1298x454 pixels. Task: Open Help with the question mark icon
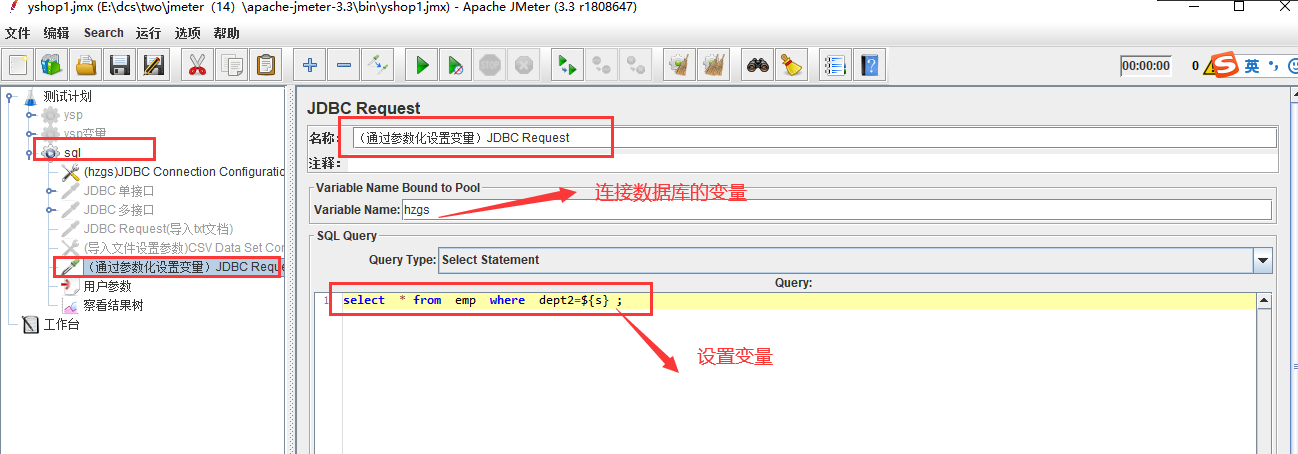[x=870, y=66]
